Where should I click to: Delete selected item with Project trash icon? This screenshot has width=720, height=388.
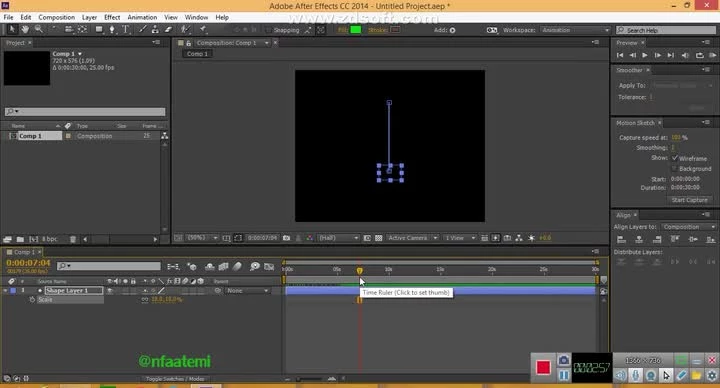[x=73, y=239]
